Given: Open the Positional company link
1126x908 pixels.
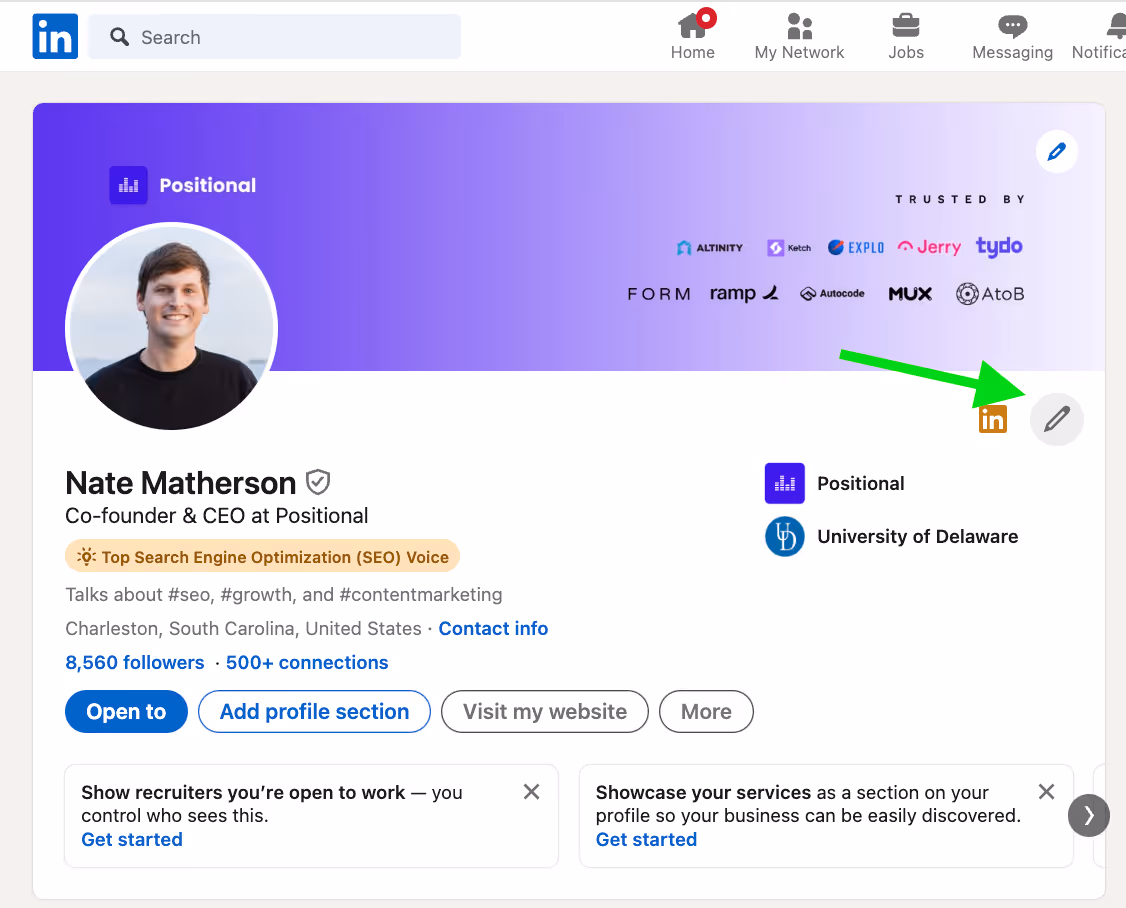Looking at the screenshot, I should tap(860, 483).
